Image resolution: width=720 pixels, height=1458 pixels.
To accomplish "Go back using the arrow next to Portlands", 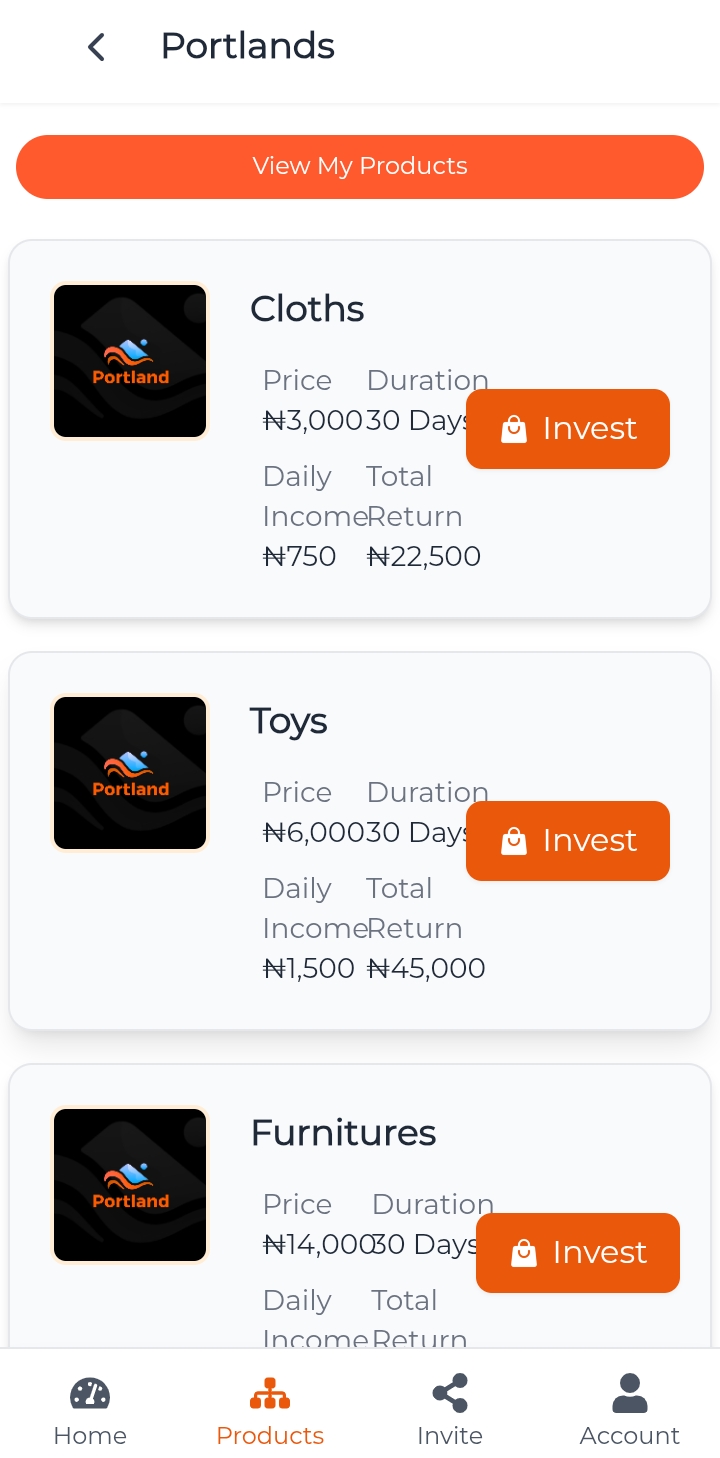I will (96, 47).
